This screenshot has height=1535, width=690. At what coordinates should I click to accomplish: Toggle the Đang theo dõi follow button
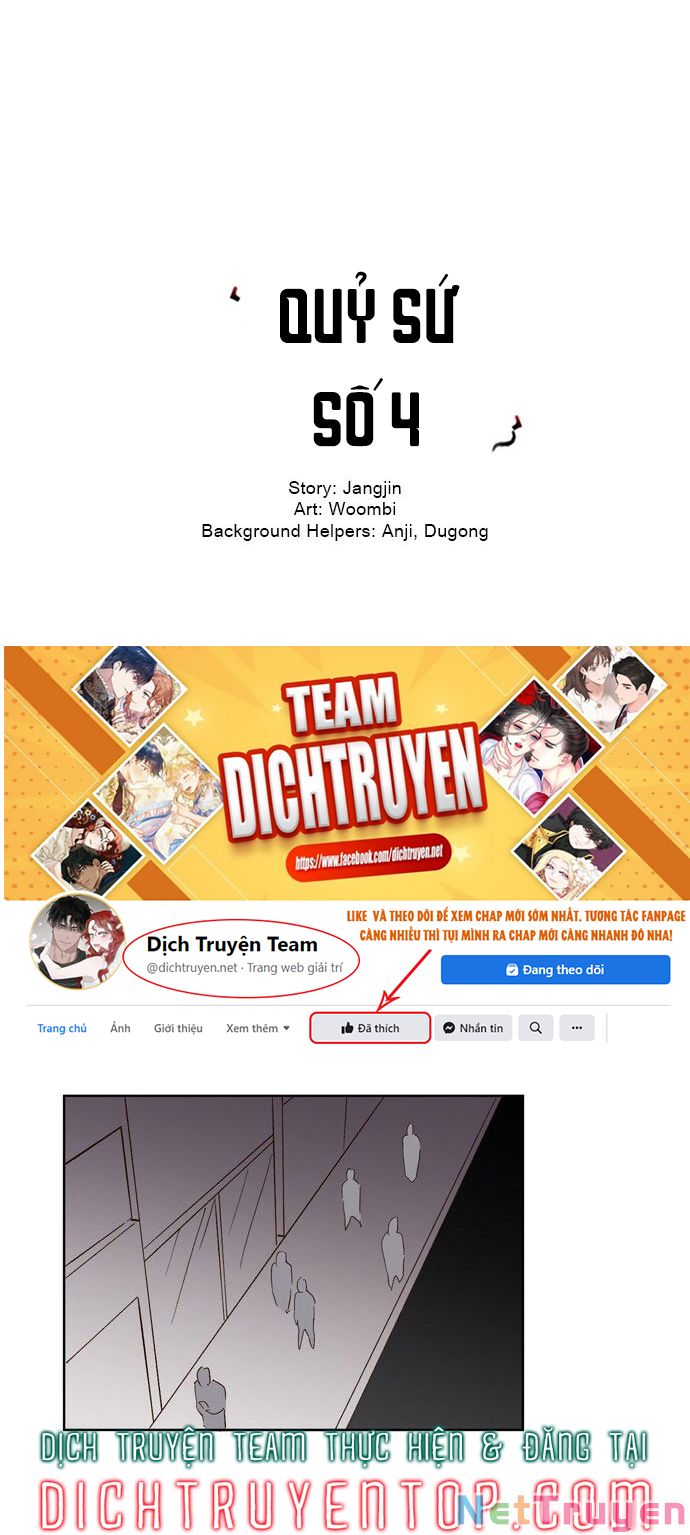pyautogui.click(x=555, y=970)
